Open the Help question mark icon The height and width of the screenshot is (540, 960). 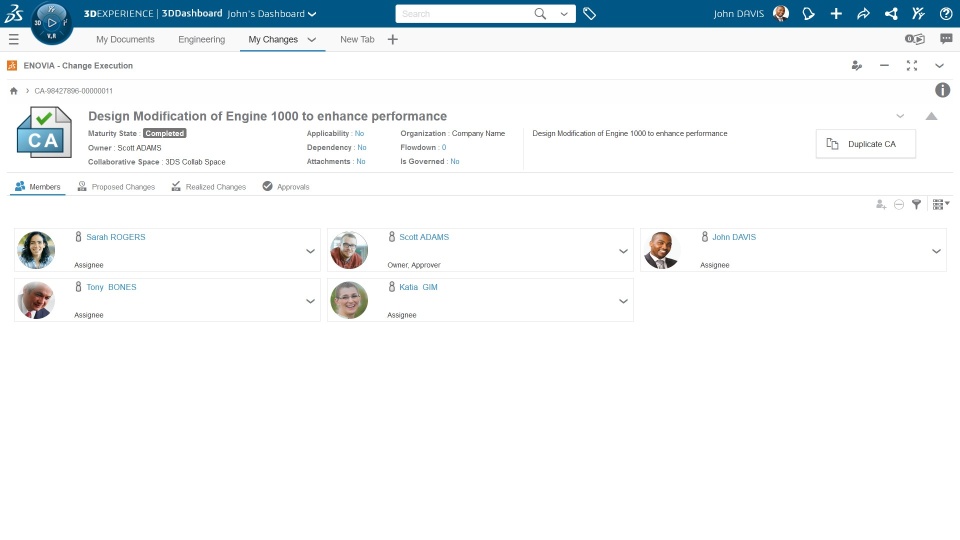[946, 13]
